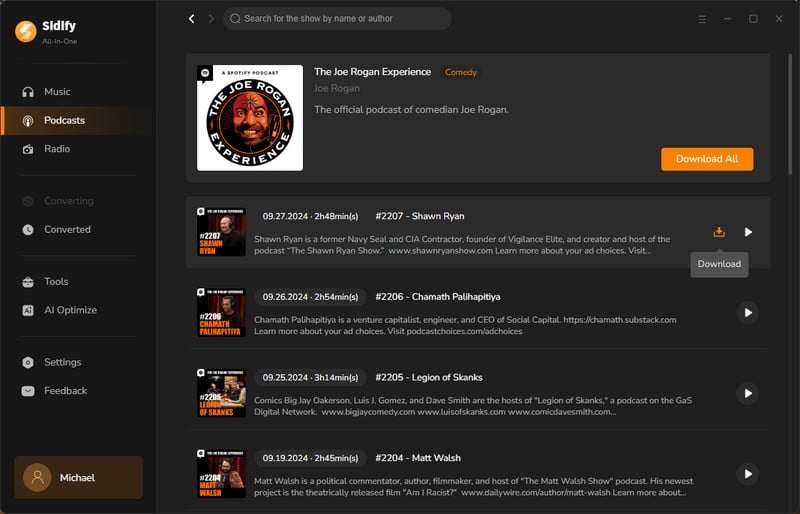800x514 pixels.
Task: Focus the podcast search field
Action: coord(337,19)
